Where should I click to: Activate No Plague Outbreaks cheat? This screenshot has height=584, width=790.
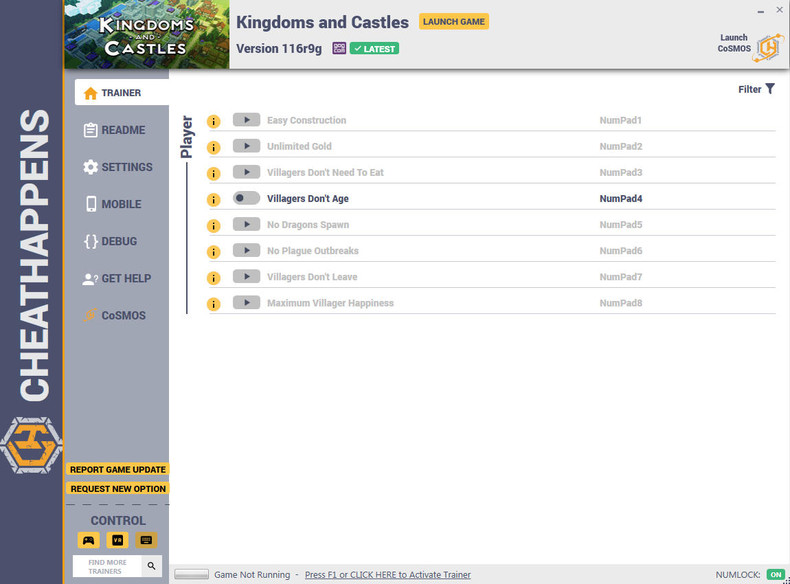click(x=246, y=250)
